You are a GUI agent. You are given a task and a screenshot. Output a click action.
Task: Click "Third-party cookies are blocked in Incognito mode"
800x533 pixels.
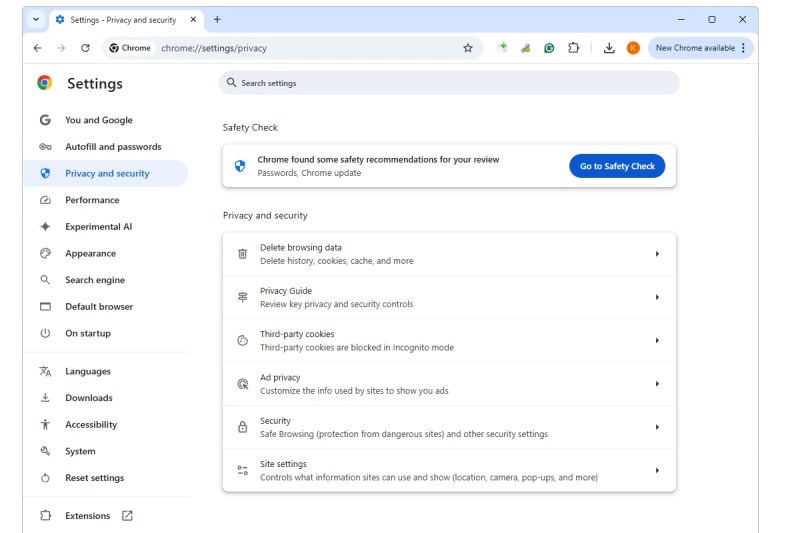(x=357, y=347)
